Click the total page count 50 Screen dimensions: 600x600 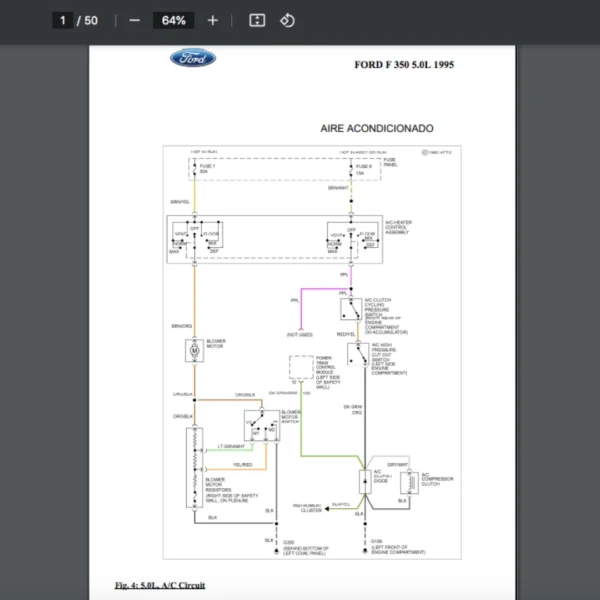pyautogui.click(x=90, y=20)
